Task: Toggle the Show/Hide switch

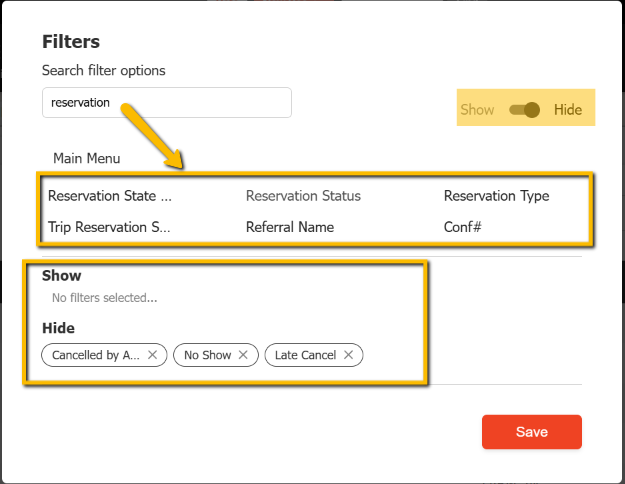Action: tap(524, 110)
